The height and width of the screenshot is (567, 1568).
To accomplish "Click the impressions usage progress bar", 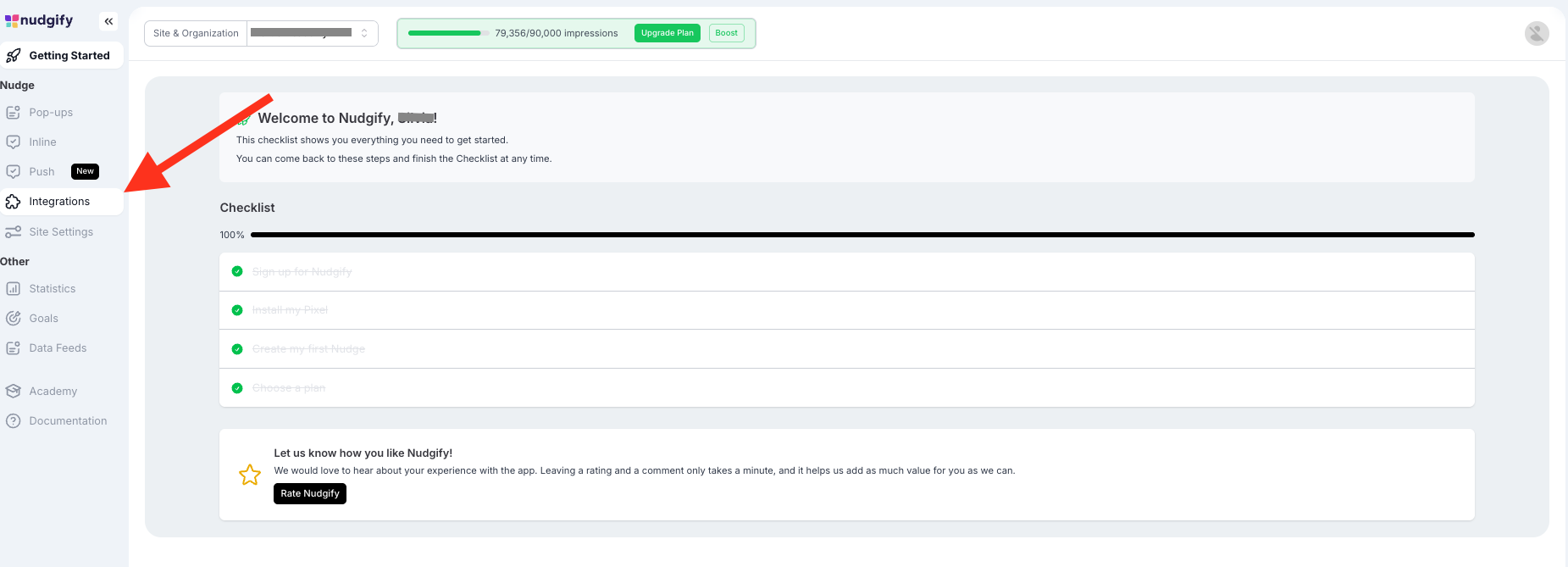I will point(449,33).
